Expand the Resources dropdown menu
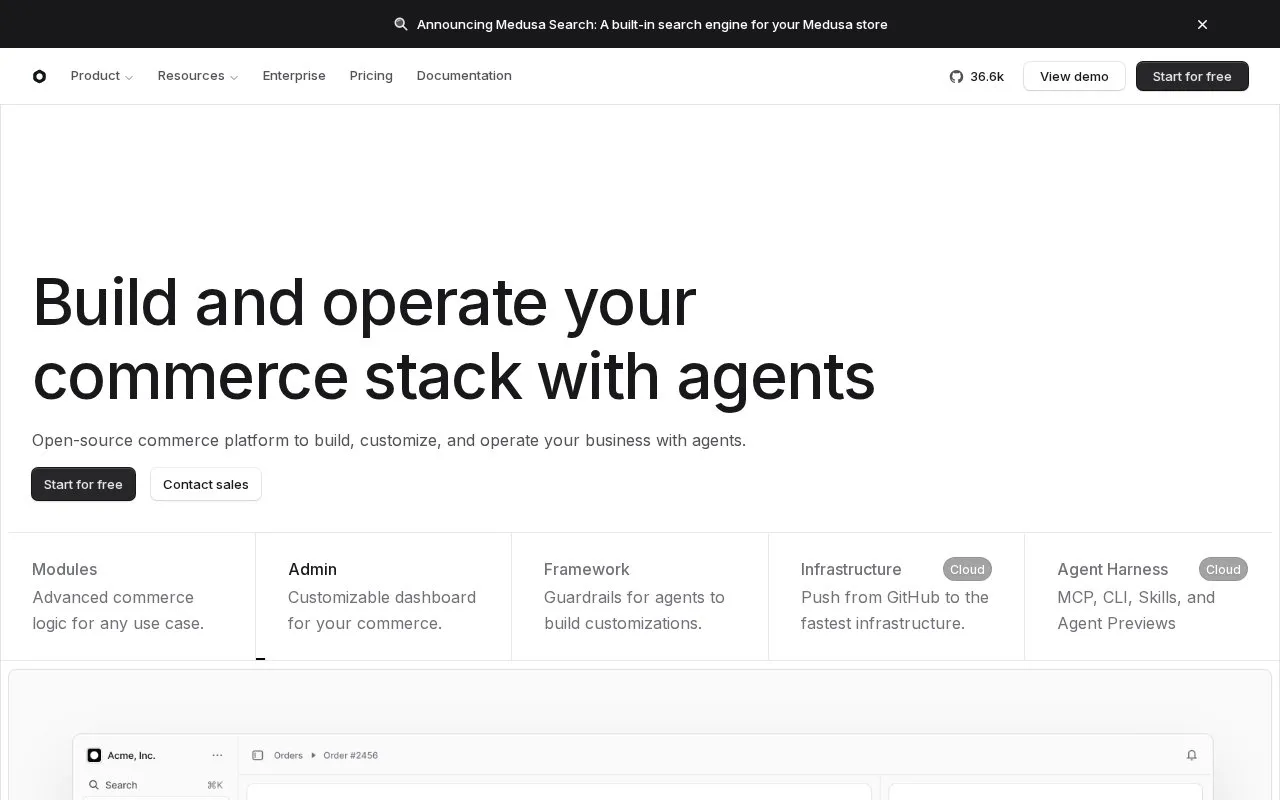 [198, 76]
